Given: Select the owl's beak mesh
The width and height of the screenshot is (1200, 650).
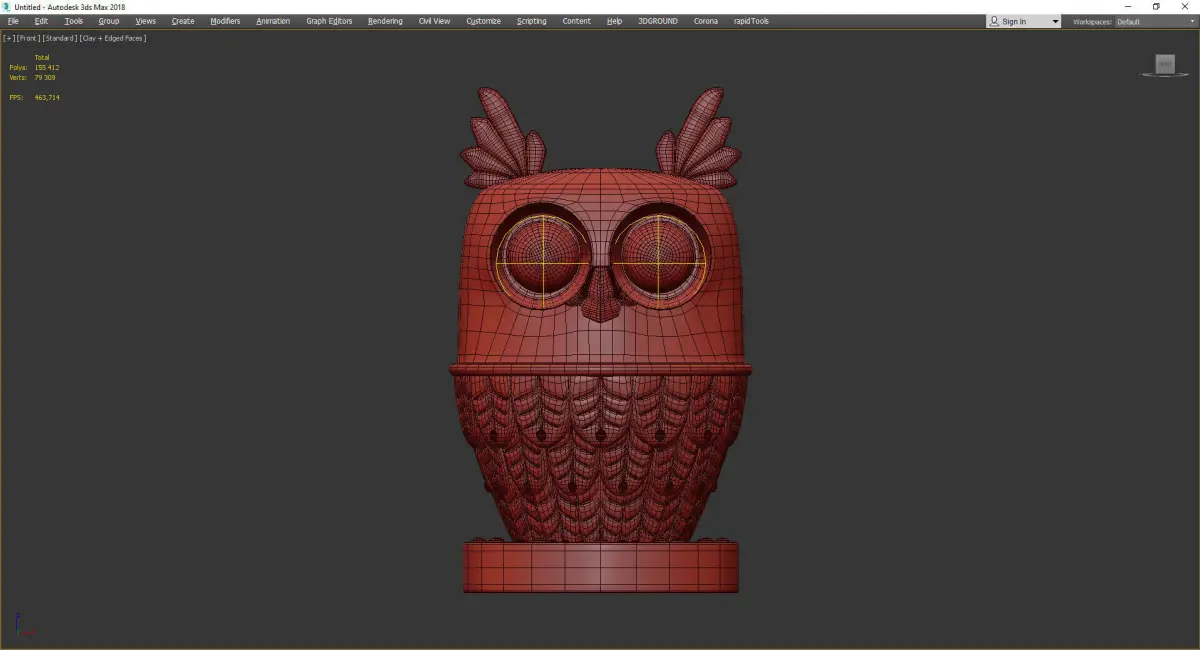Looking at the screenshot, I should (599, 297).
